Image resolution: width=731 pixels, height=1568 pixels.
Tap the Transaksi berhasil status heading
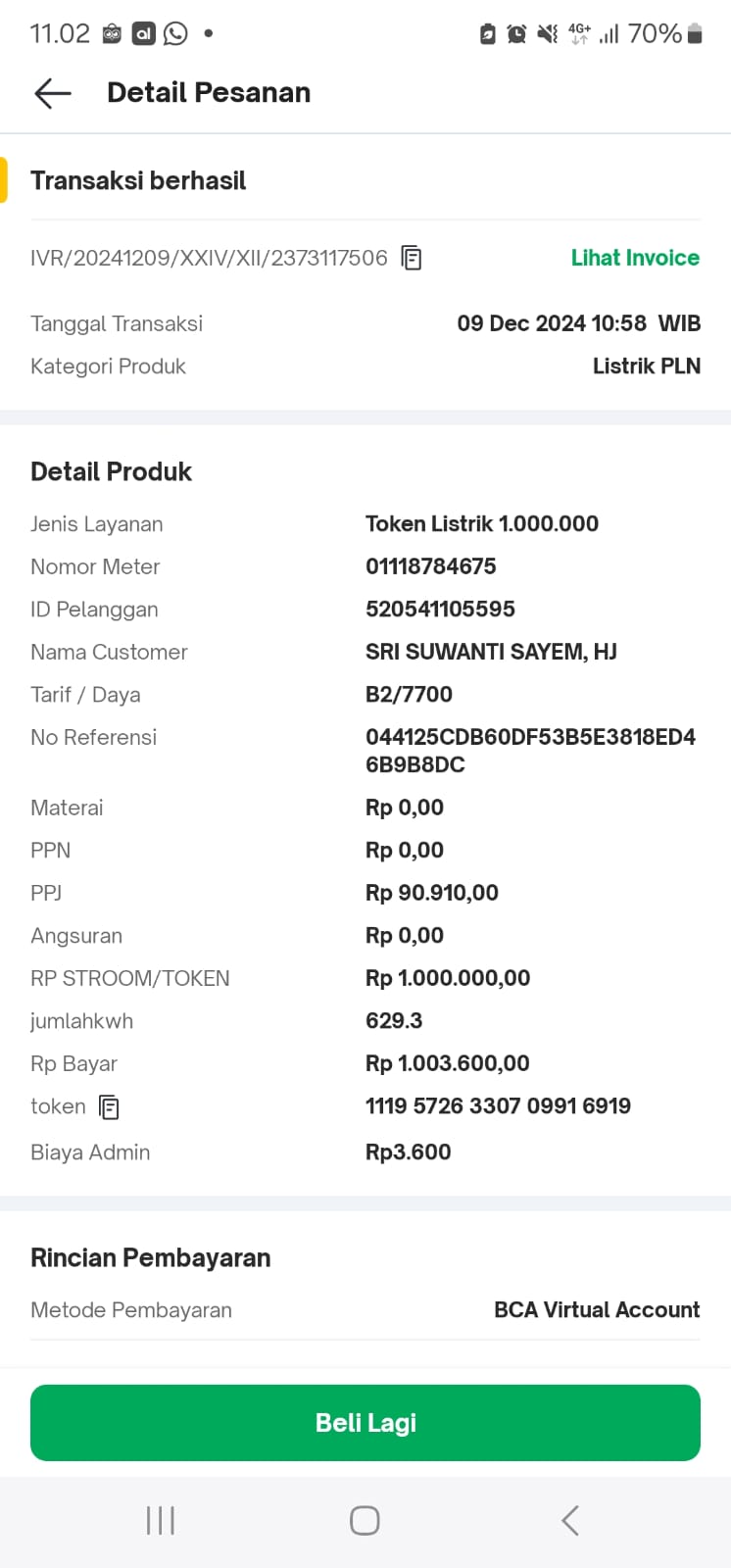click(x=138, y=181)
